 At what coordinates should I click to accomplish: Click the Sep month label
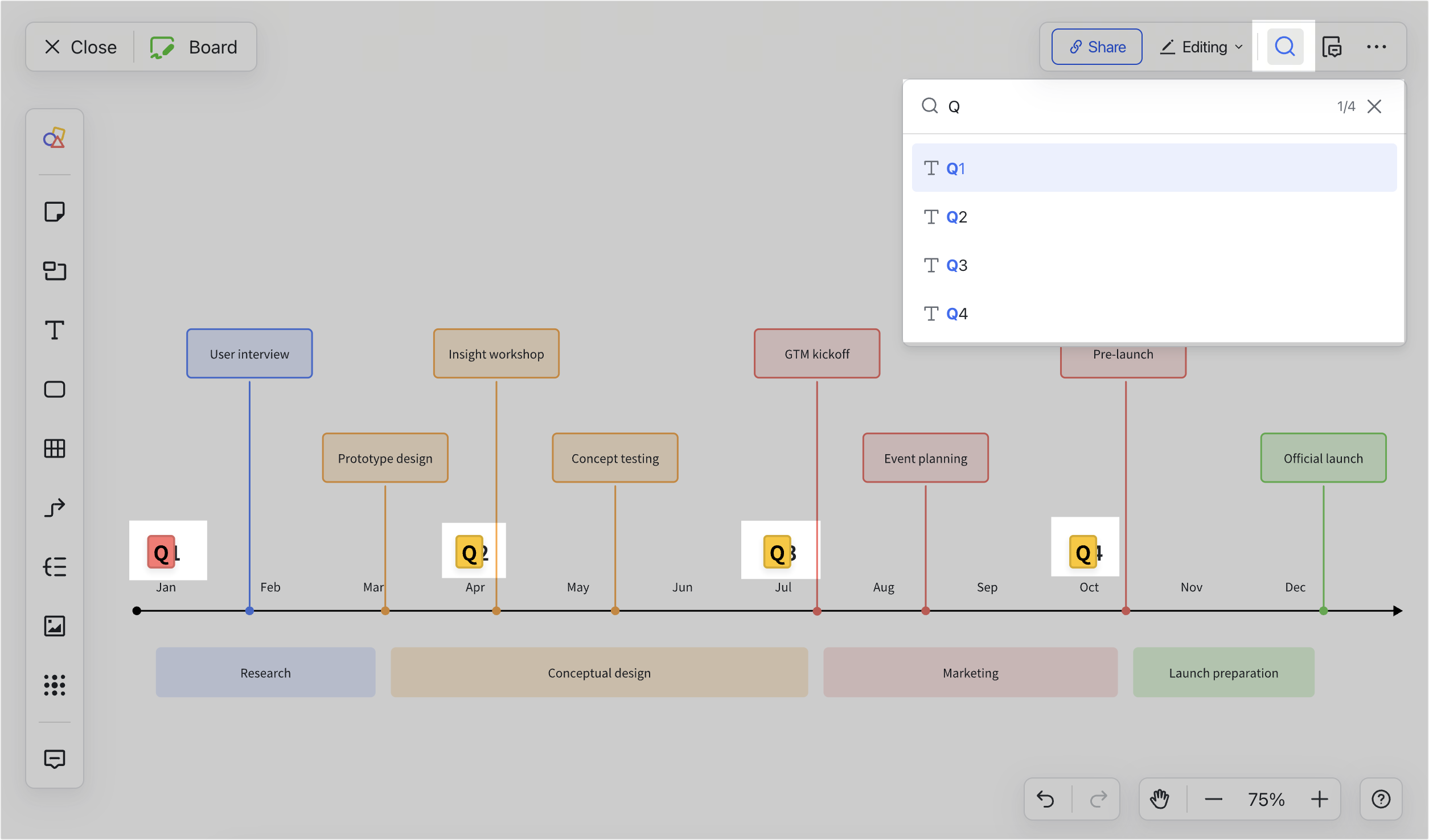coord(987,587)
